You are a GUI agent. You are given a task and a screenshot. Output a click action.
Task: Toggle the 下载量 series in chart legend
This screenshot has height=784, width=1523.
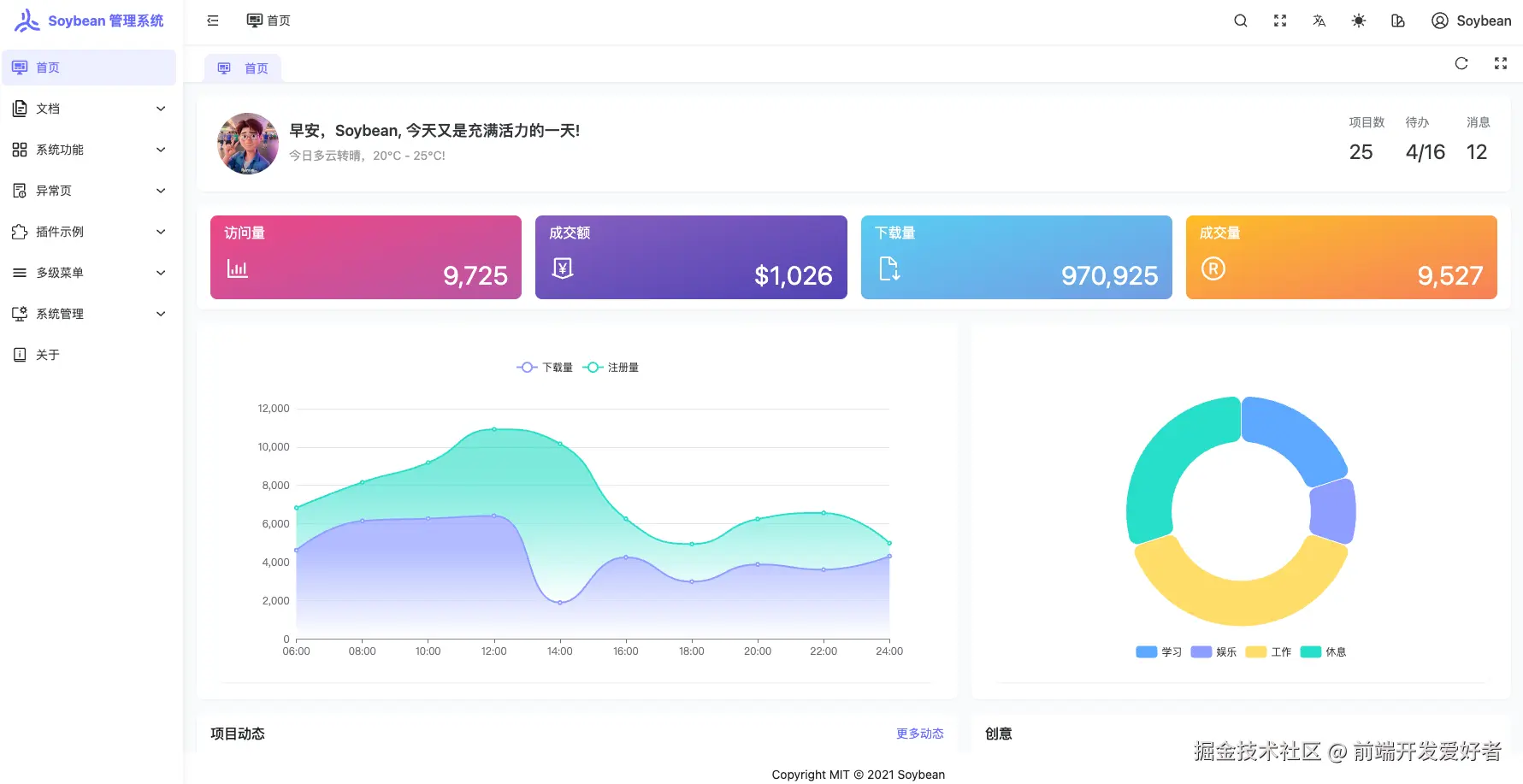pos(545,368)
